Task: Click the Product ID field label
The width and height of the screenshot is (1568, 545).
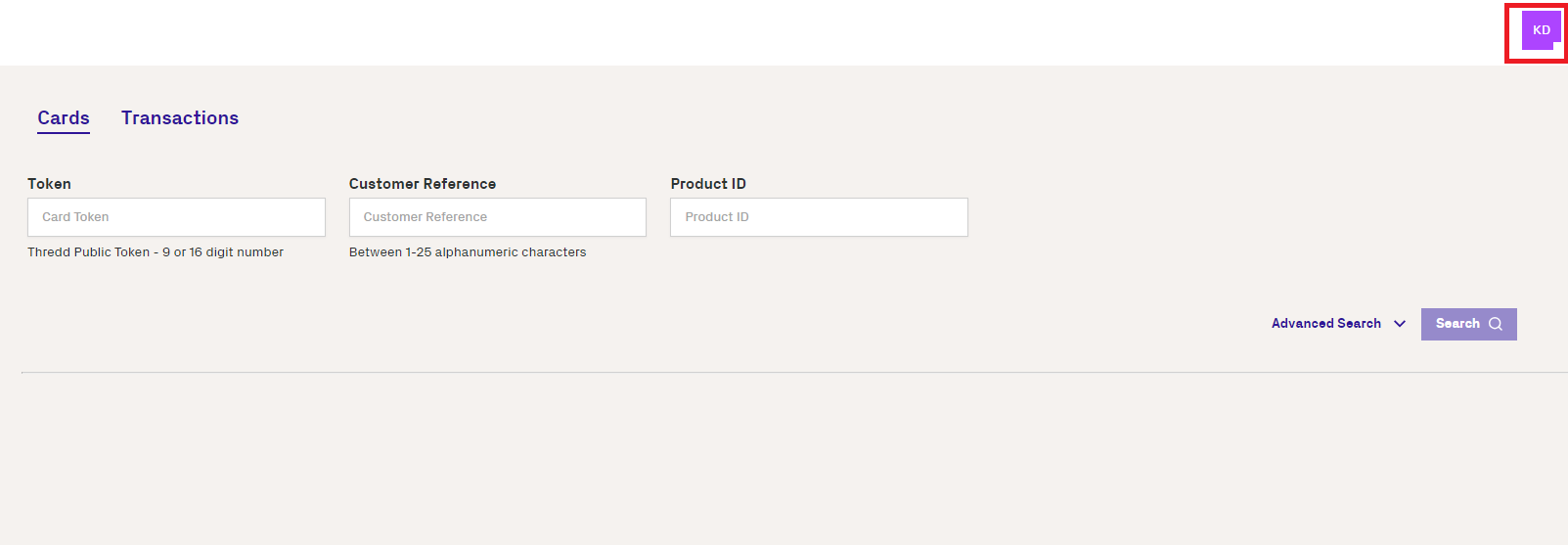Action: coord(708,184)
